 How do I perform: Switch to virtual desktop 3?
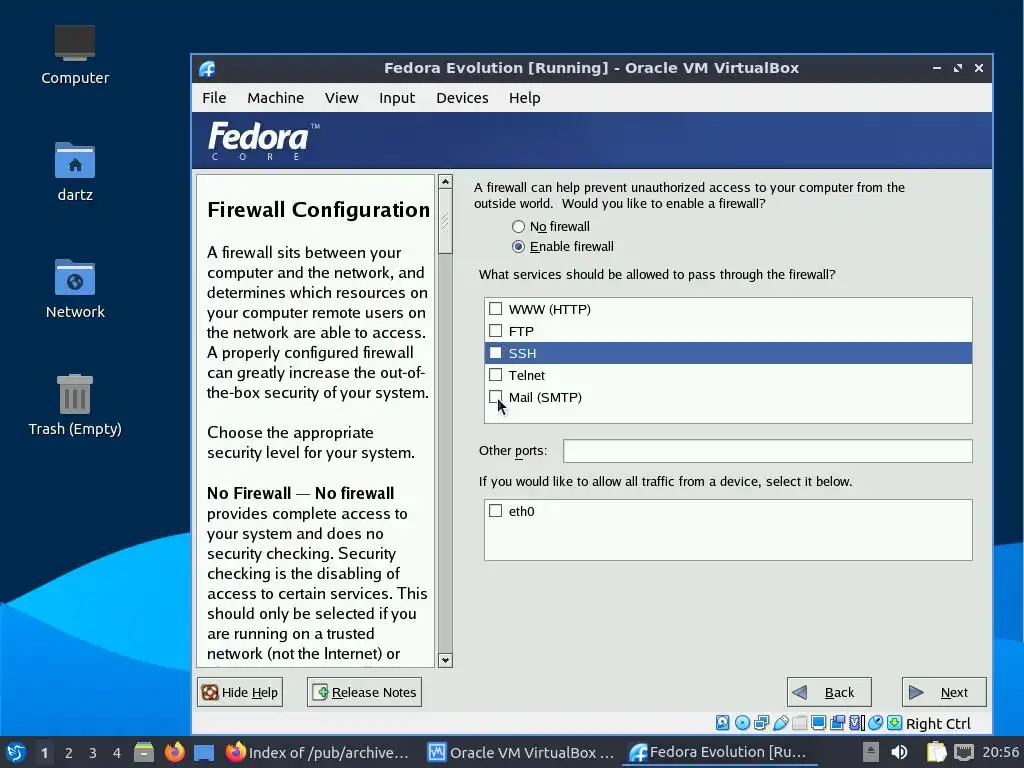click(x=93, y=752)
